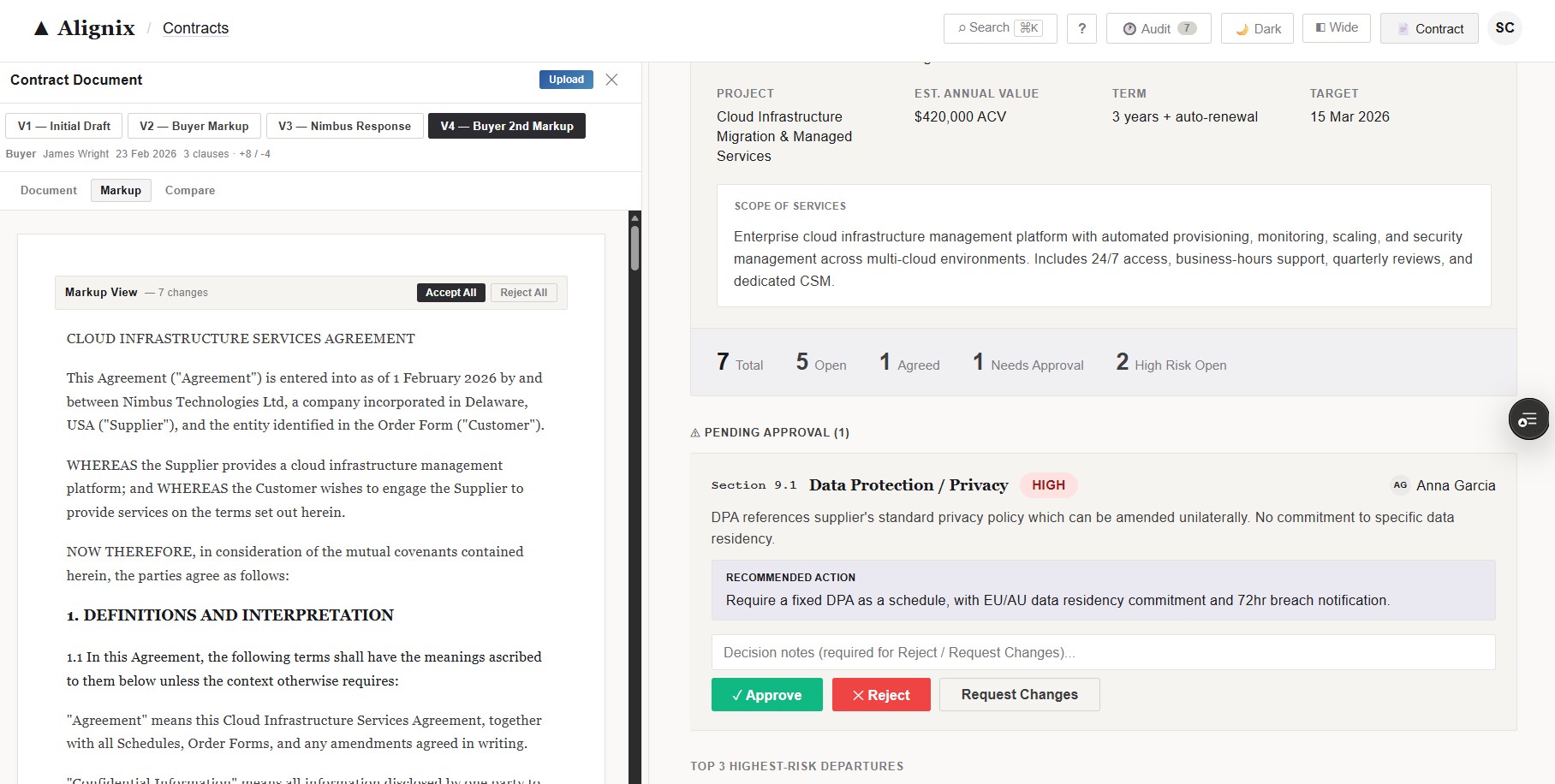Request Changes on Section 9.1
Viewport: 1555px width, 784px height.
(1019, 695)
